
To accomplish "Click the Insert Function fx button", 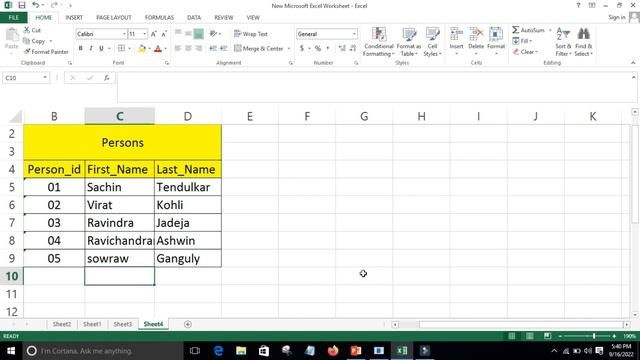I will click(107, 78).
